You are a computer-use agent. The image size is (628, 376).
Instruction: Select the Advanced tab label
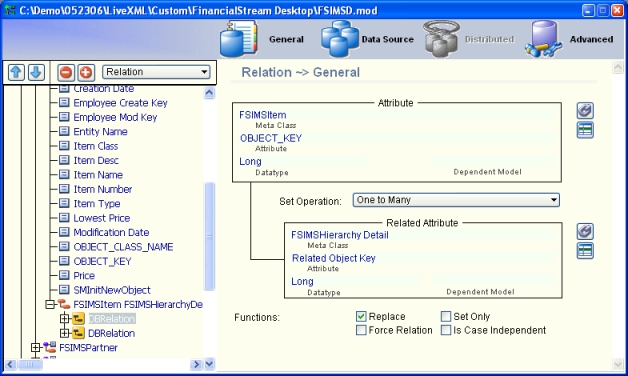(592, 39)
